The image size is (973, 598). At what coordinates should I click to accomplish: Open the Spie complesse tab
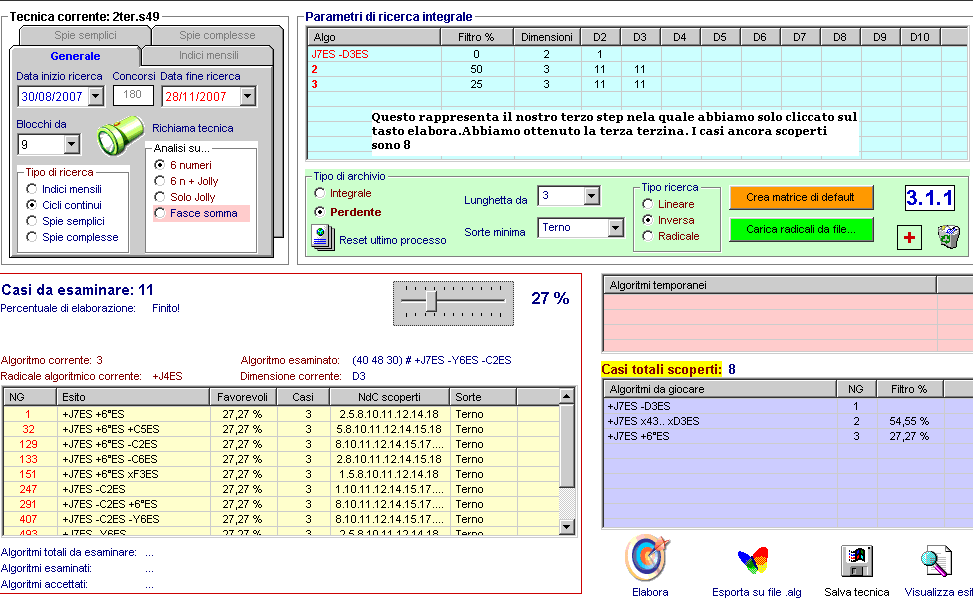(217, 35)
